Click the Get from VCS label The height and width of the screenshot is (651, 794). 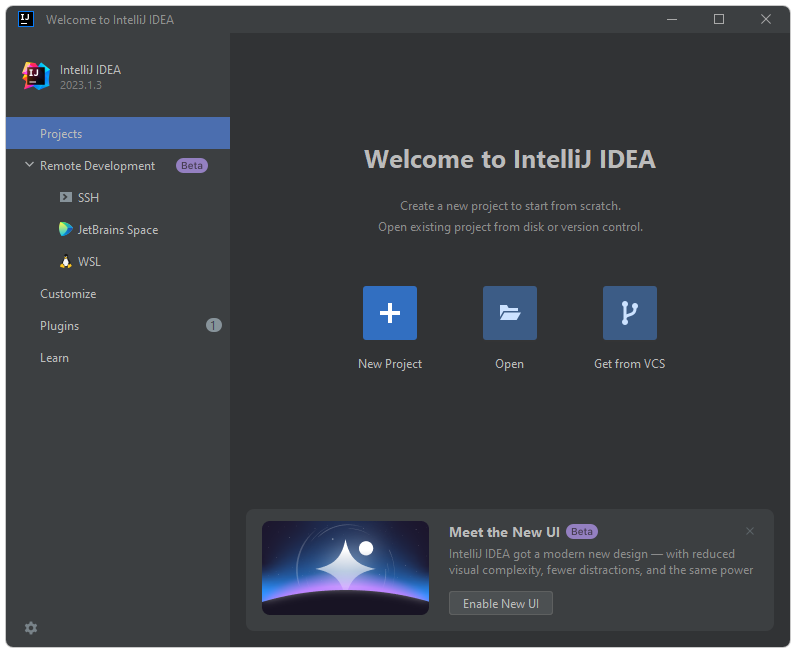point(629,364)
